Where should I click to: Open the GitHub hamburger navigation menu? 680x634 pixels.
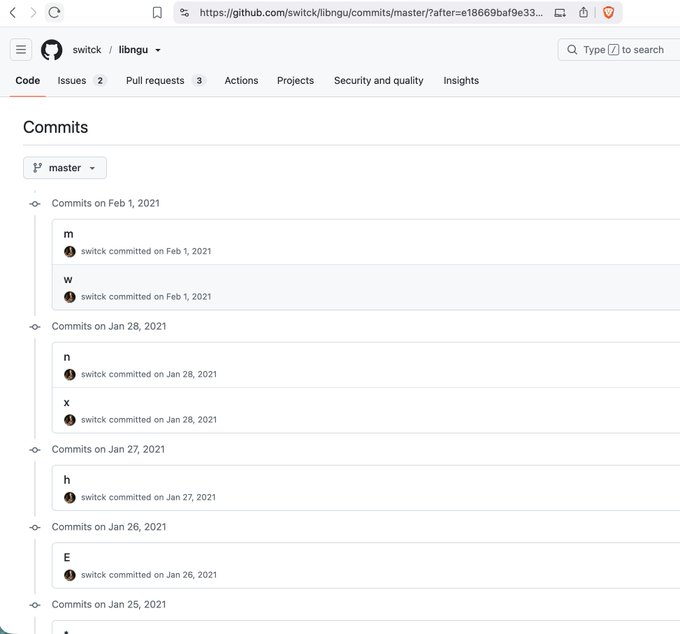pos(21,49)
